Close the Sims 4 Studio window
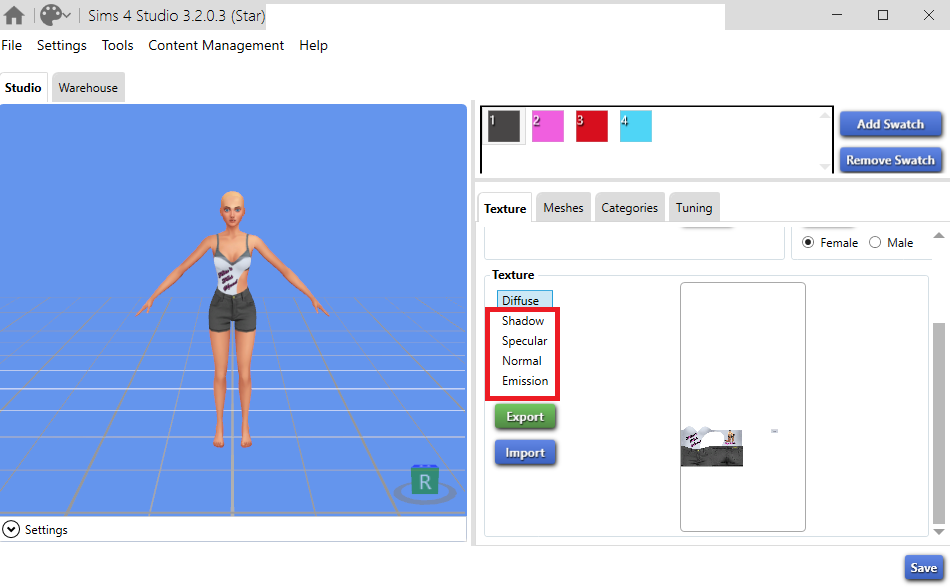Image resolution: width=950 pixels, height=587 pixels. point(929,15)
